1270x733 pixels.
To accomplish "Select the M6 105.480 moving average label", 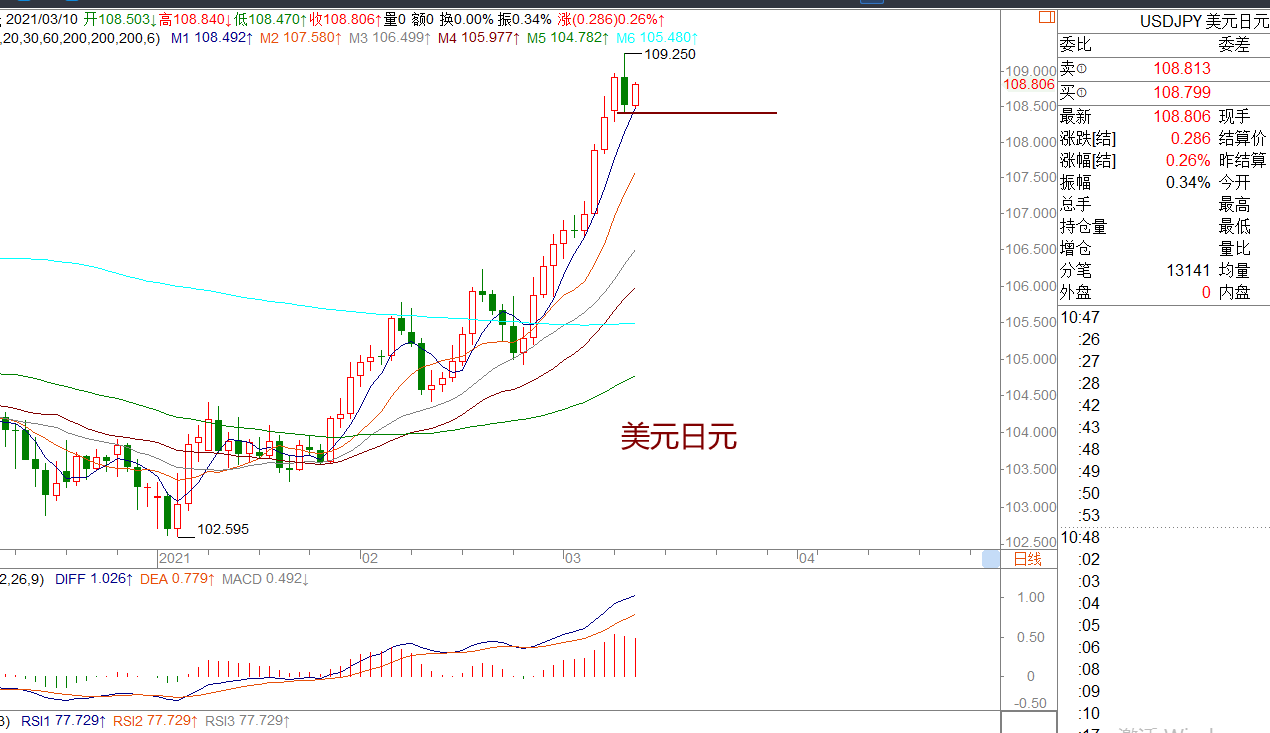I will click(x=656, y=37).
